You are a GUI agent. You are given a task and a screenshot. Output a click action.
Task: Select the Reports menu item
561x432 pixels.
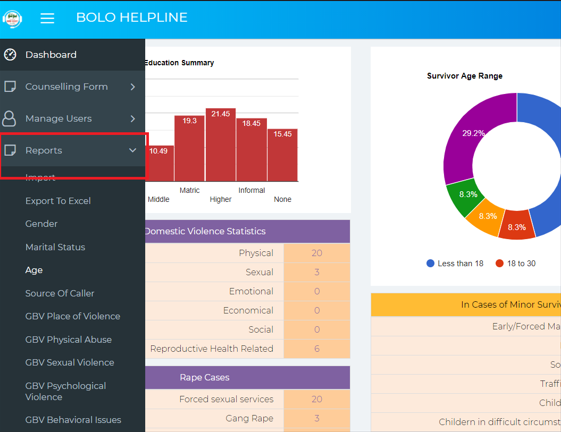click(72, 150)
